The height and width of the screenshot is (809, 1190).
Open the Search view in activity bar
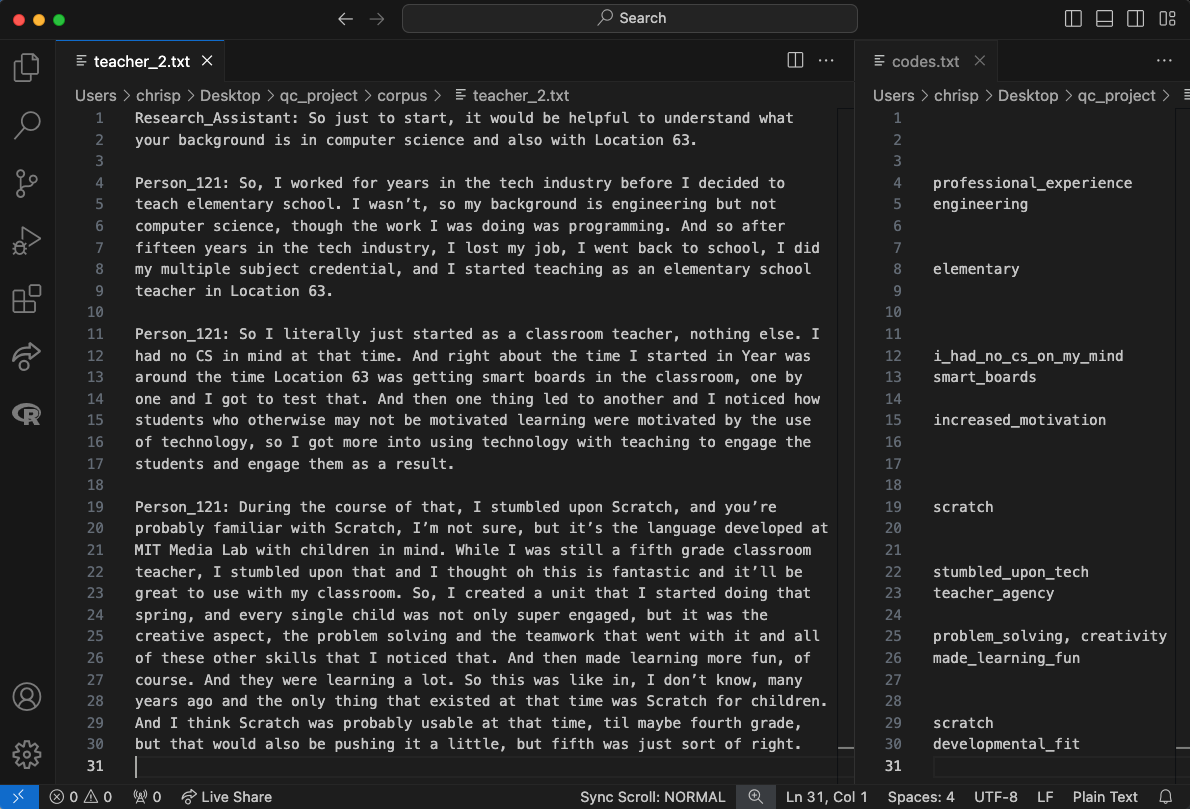[27, 125]
